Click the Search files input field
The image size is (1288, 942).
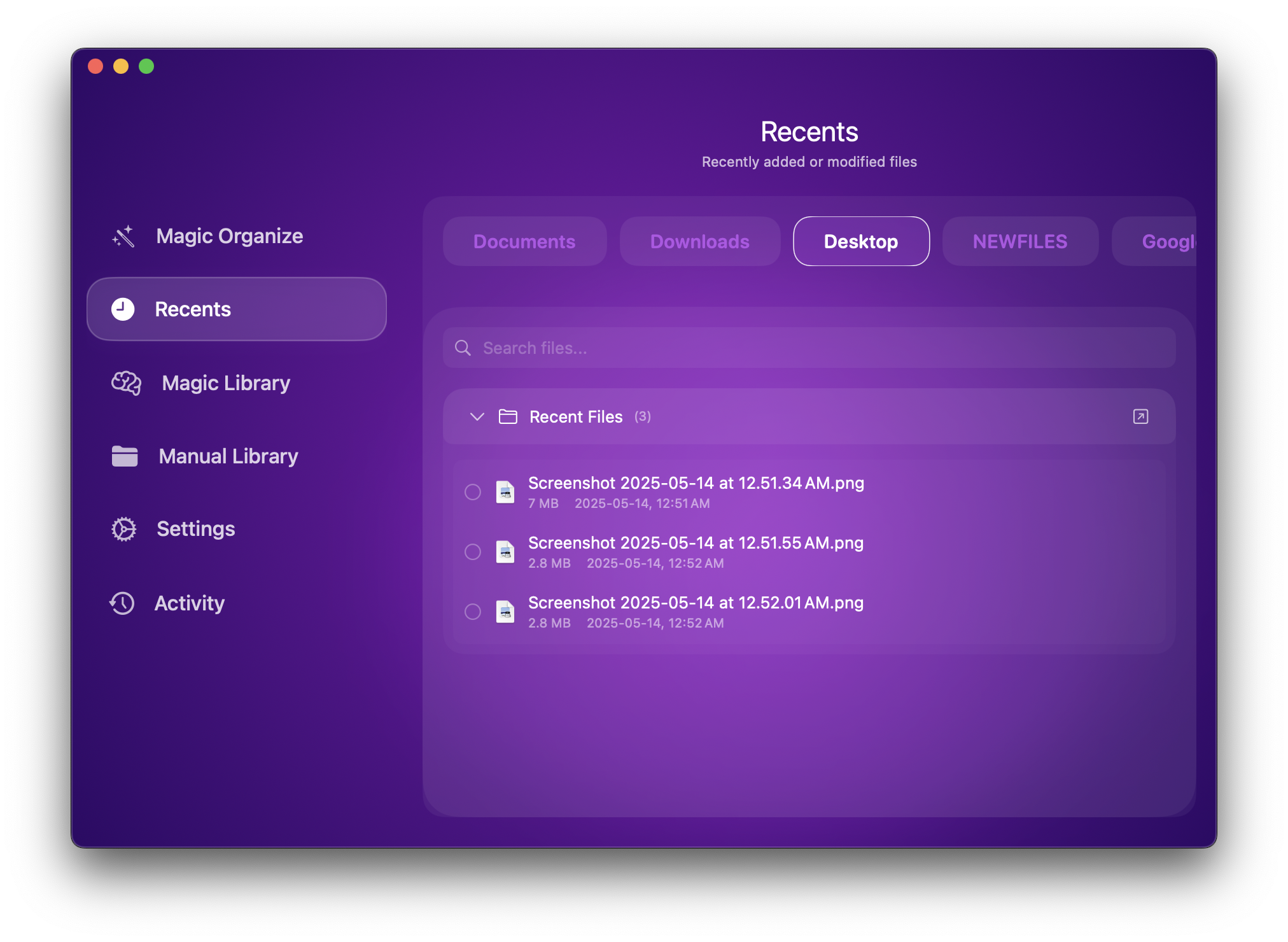[808, 348]
